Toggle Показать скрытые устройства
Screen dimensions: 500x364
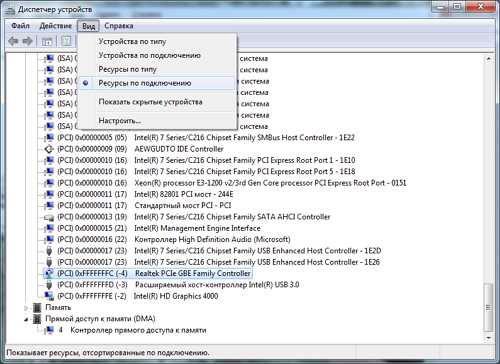[x=150, y=102]
